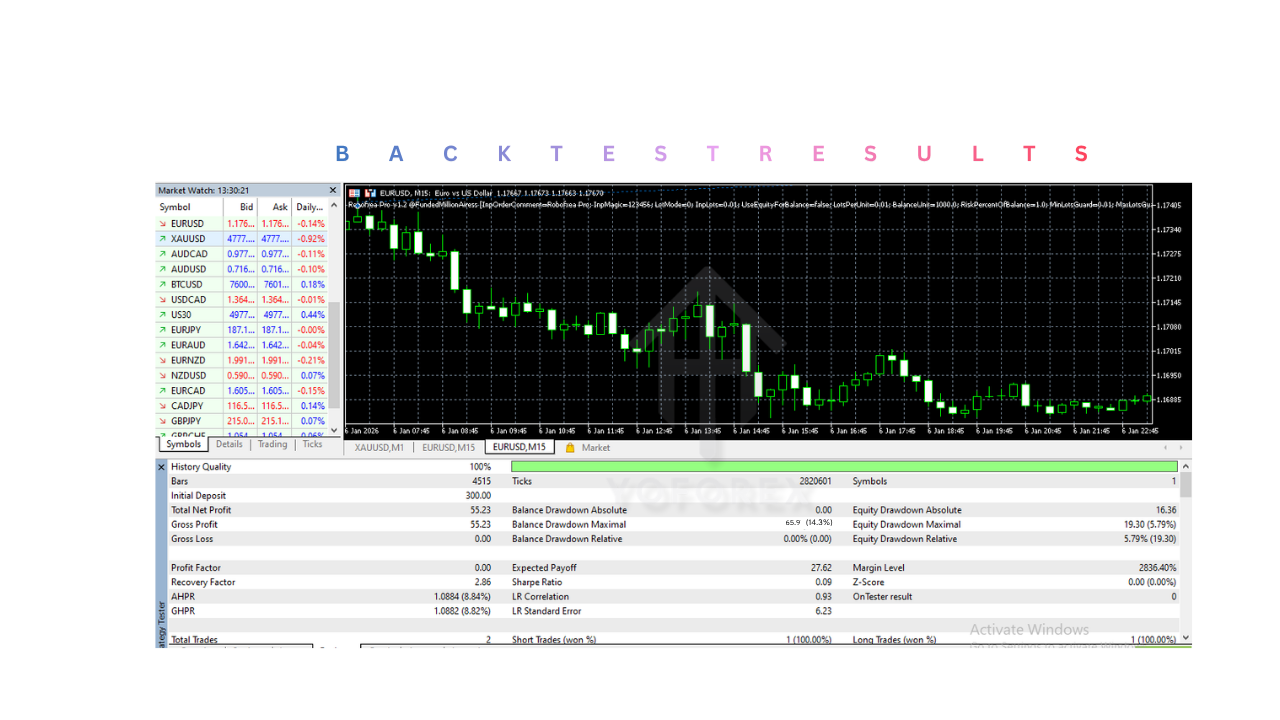Click the up-trend arrow next to US30
1280x720 pixels.
(163, 314)
